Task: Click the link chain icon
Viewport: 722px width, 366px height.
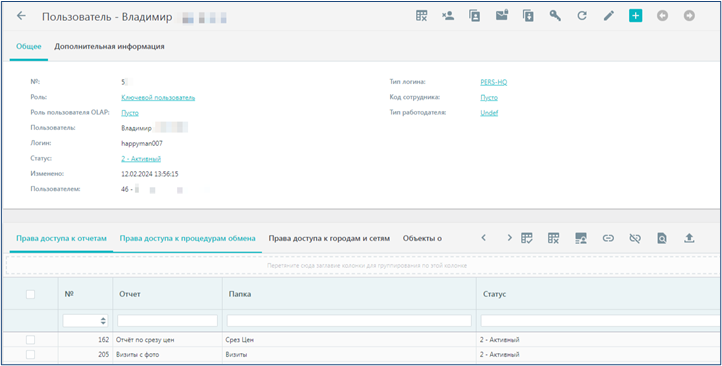Action: pyautogui.click(x=608, y=238)
